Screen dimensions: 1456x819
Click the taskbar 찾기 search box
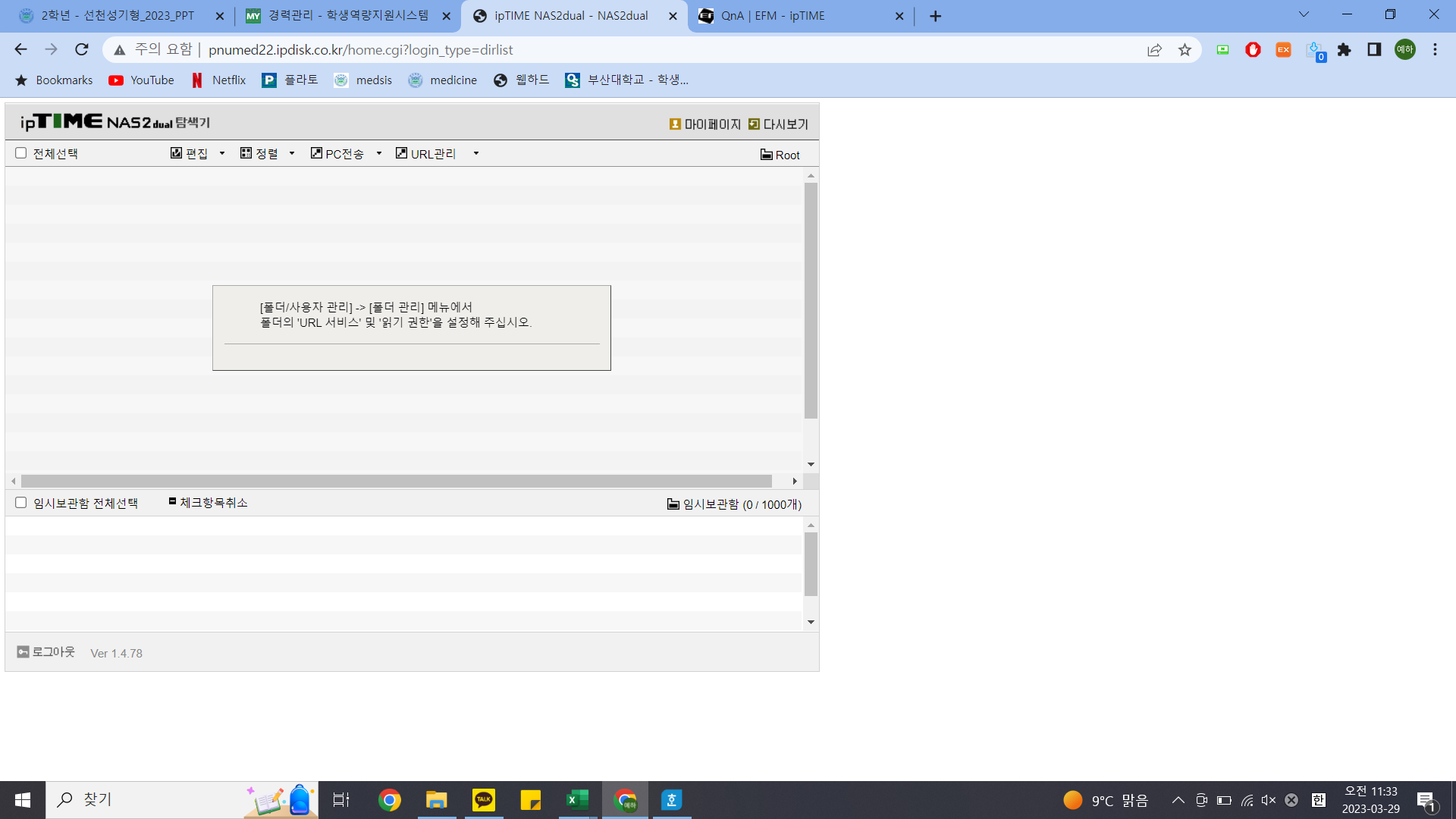[x=182, y=800]
